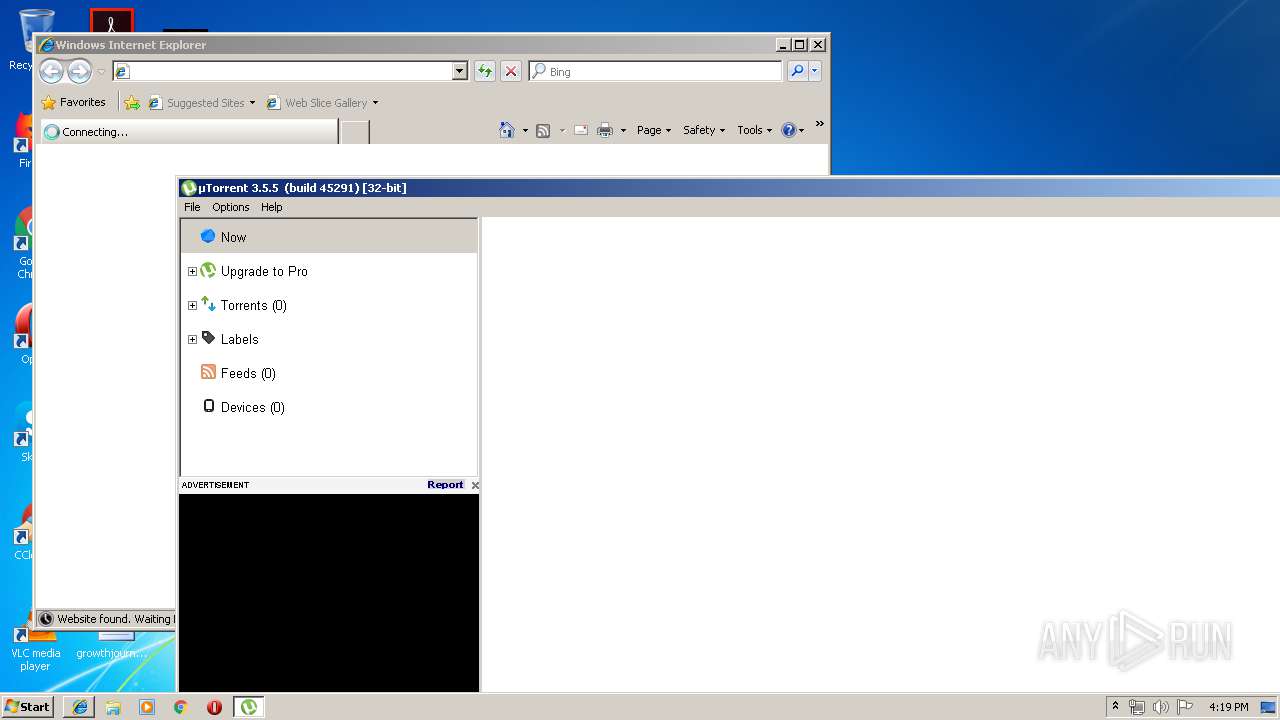Expand the command bar overflow chevron
The width and height of the screenshot is (1280, 720).
click(819, 124)
